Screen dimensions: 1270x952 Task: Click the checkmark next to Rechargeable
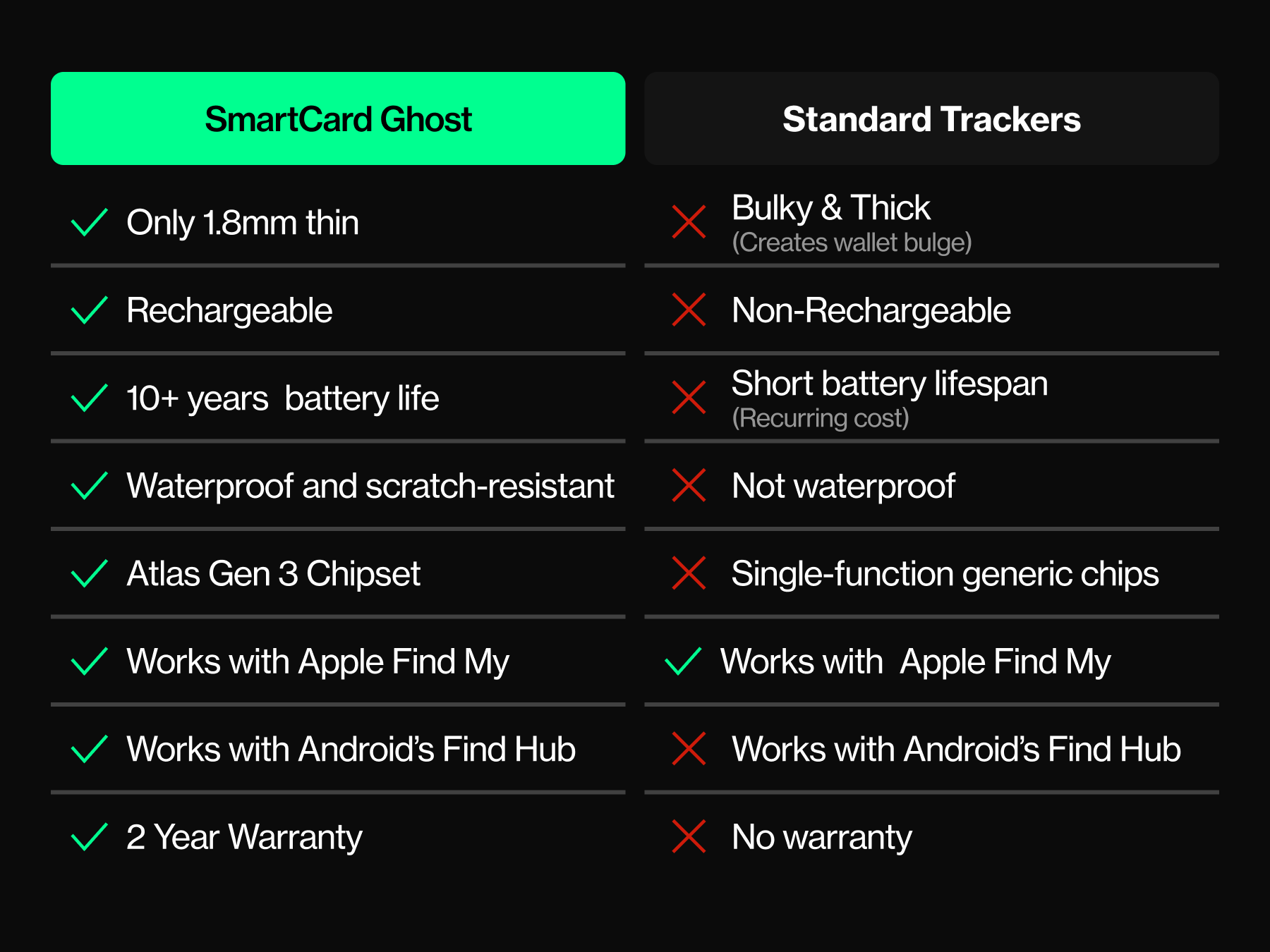point(90,310)
